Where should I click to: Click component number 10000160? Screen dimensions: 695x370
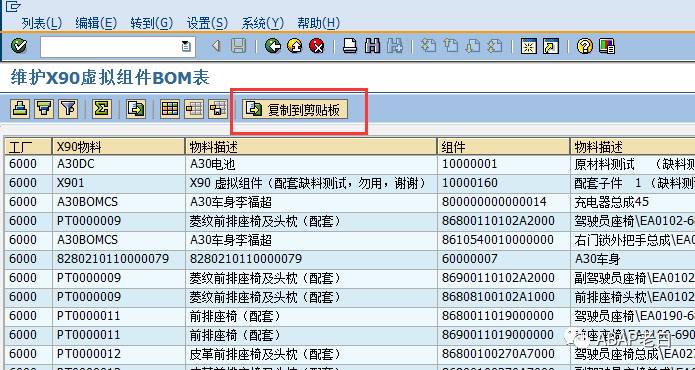469,183
